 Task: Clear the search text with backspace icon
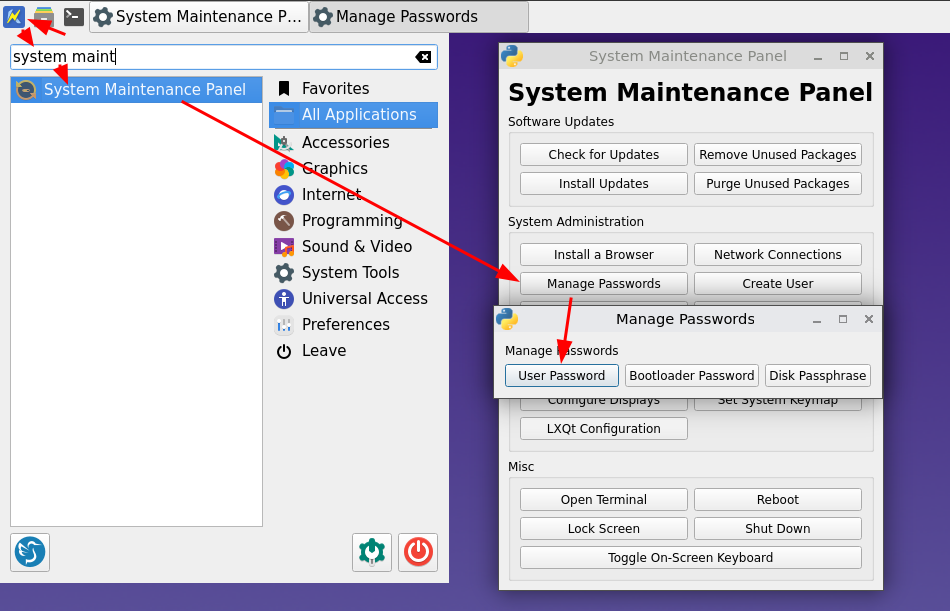point(423,57)
